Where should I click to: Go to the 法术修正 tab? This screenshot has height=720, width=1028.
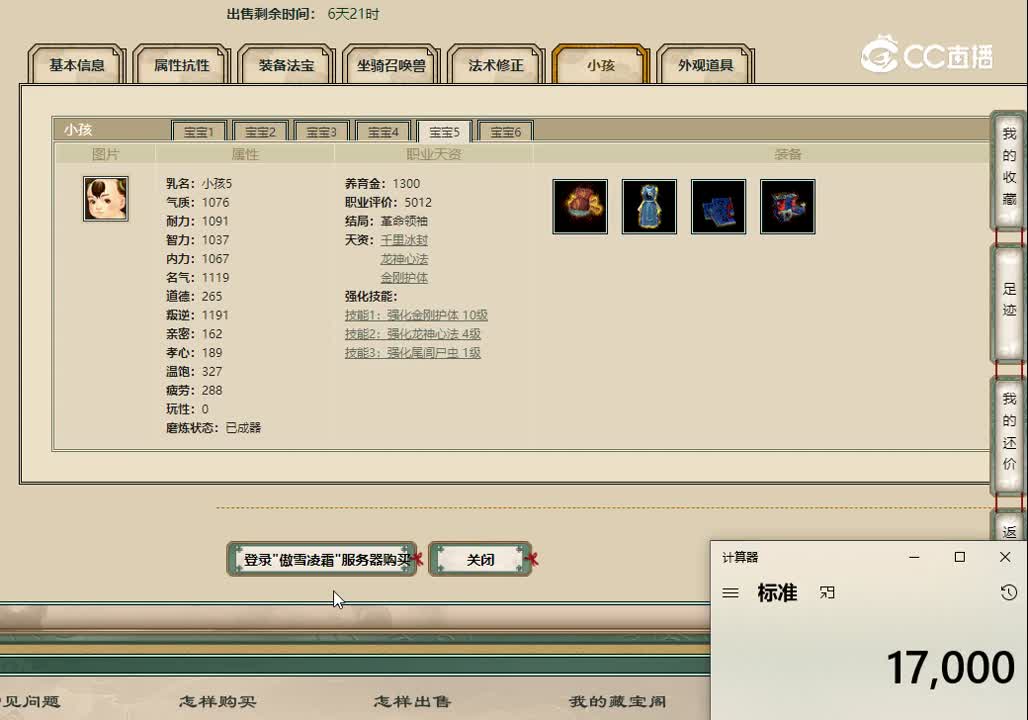(x=496, y=65)
